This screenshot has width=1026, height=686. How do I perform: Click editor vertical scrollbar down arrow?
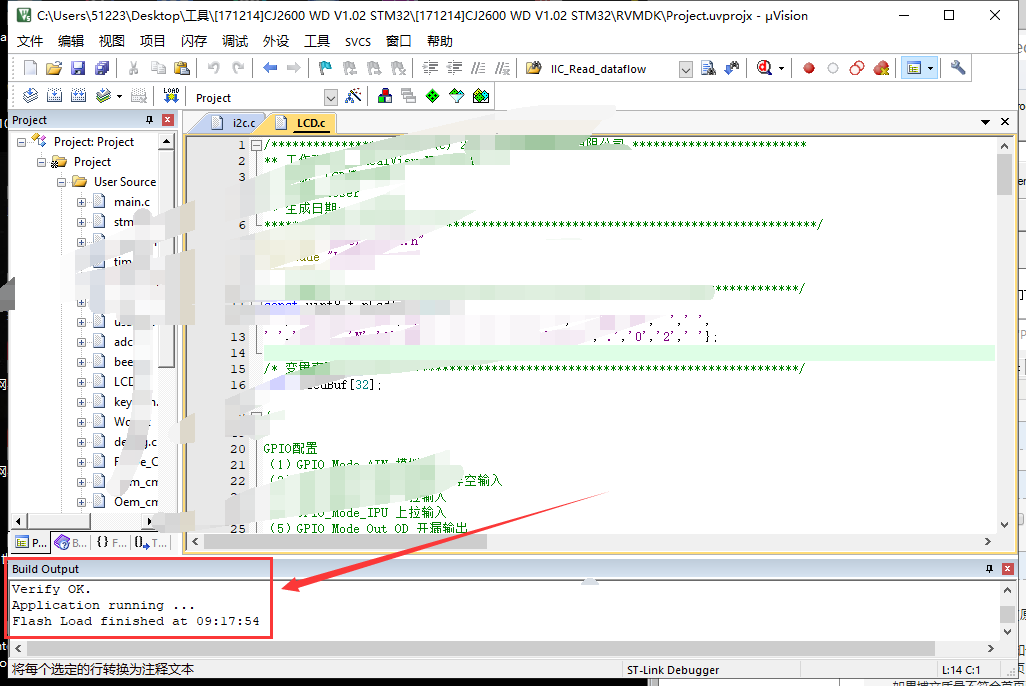1004,524
